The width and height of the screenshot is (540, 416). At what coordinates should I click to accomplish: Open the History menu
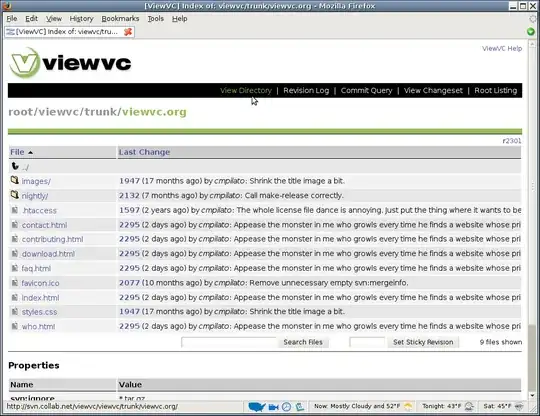tap(81, 19)
